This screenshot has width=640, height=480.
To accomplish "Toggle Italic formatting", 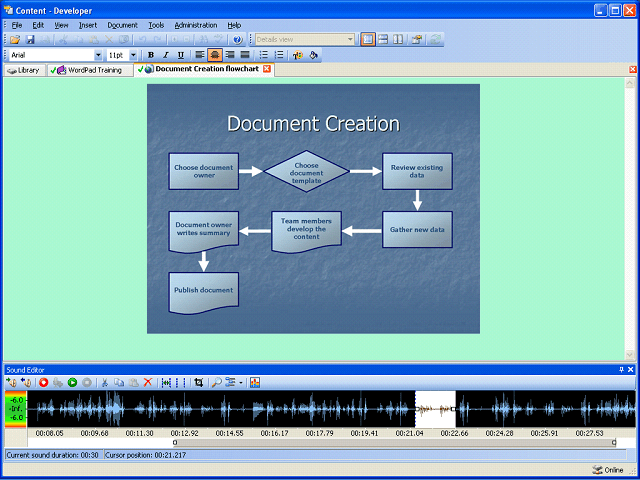I will point(165,55).
